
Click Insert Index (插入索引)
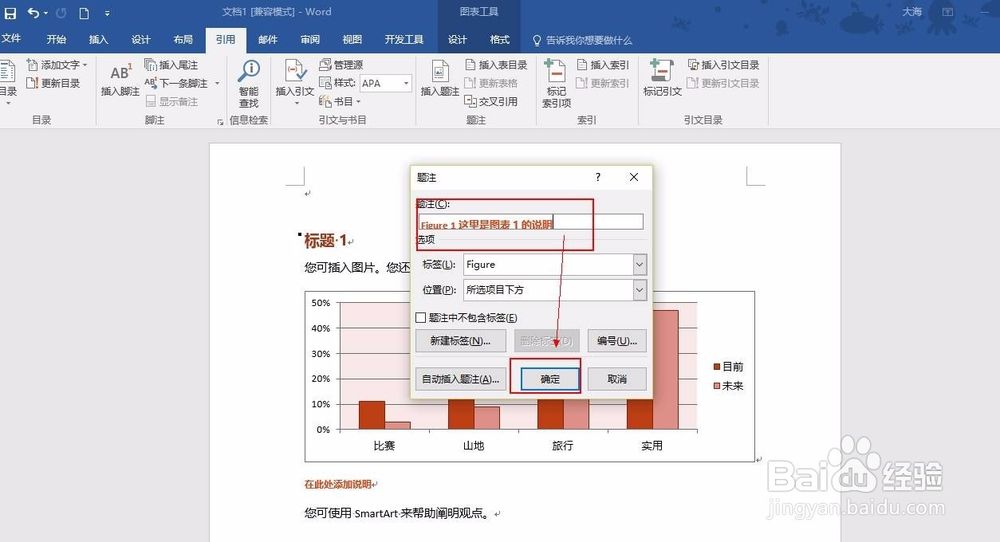603,65
